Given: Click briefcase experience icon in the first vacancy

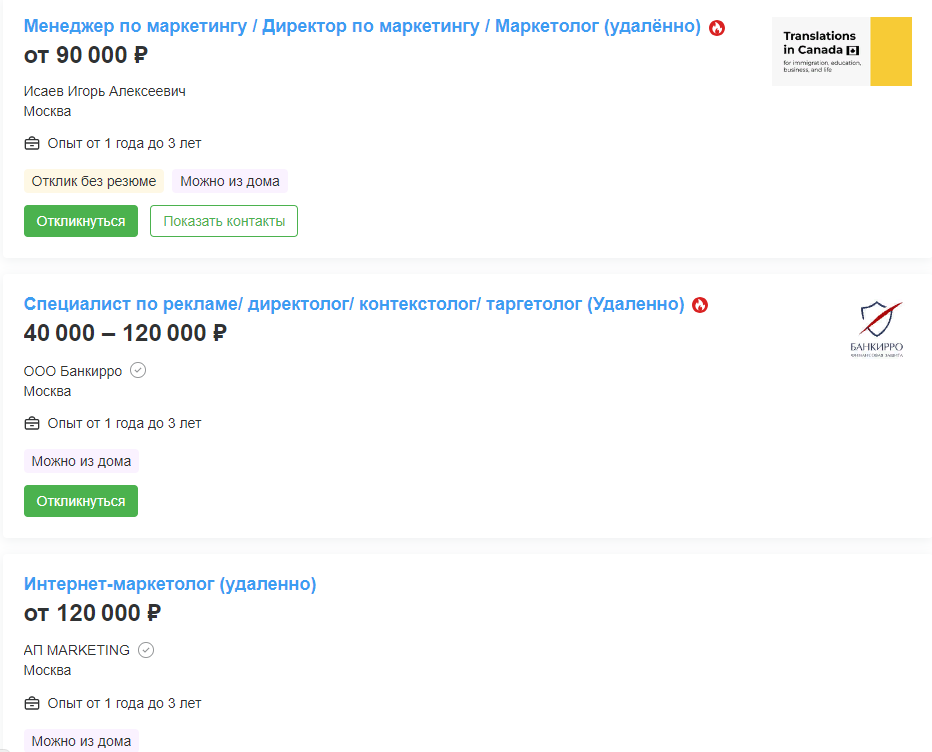Looking at the screenshot, I should 32,144.
